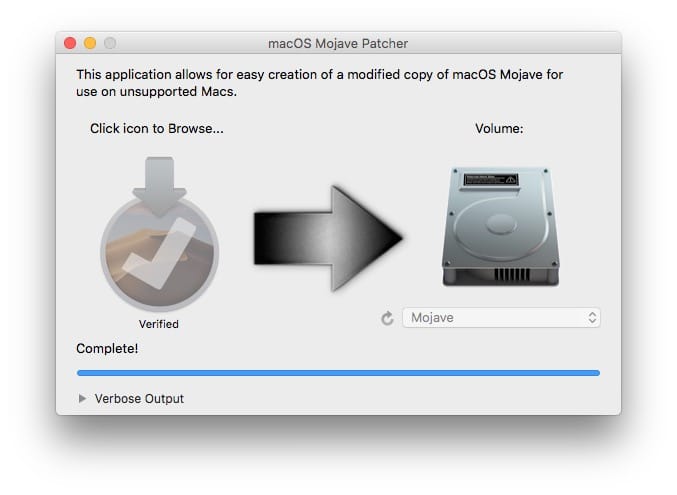
Task: Click the hard drive volume icon
Action: click(x=500, y=226)
